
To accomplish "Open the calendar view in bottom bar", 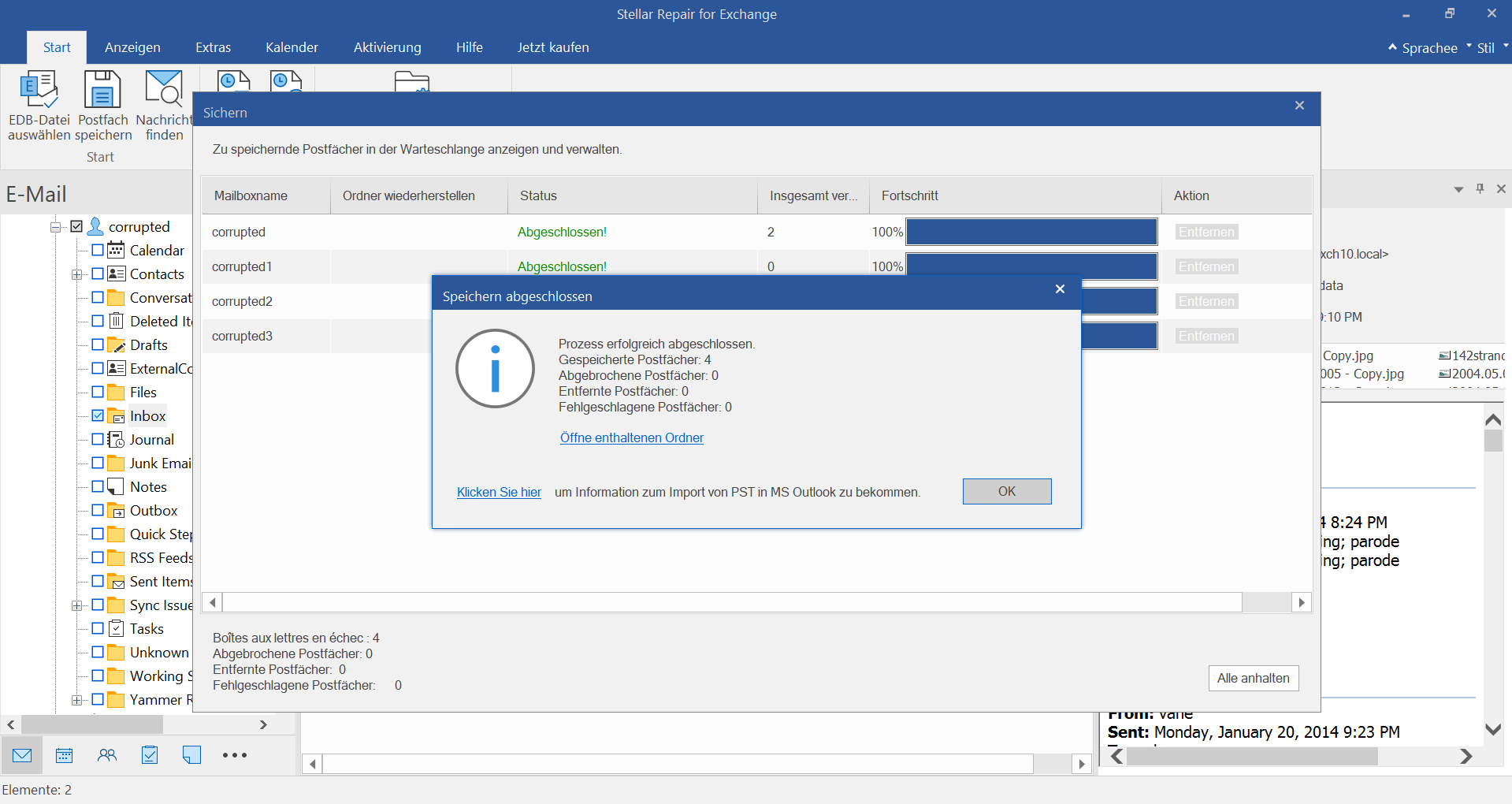I will pos(65,755).
